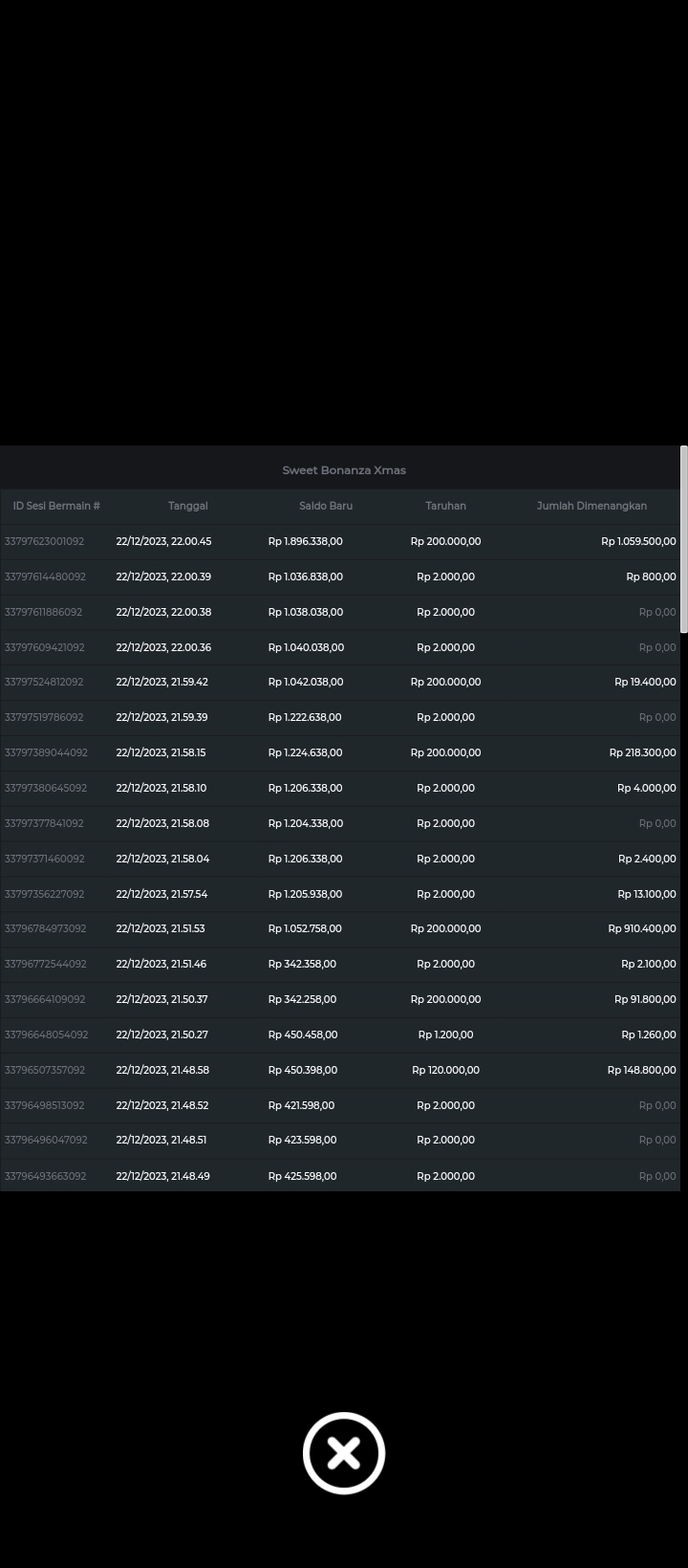Click date '22/12/2023, 21.58.08'
Image resolution: width=688 pixels, height=1568 pixels.
tap(162, 823)
